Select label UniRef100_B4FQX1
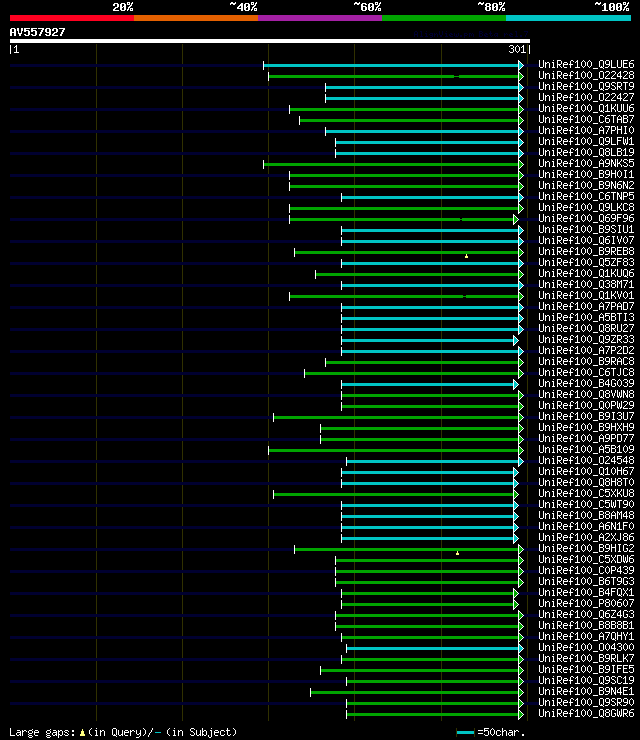 pos(586,592)
